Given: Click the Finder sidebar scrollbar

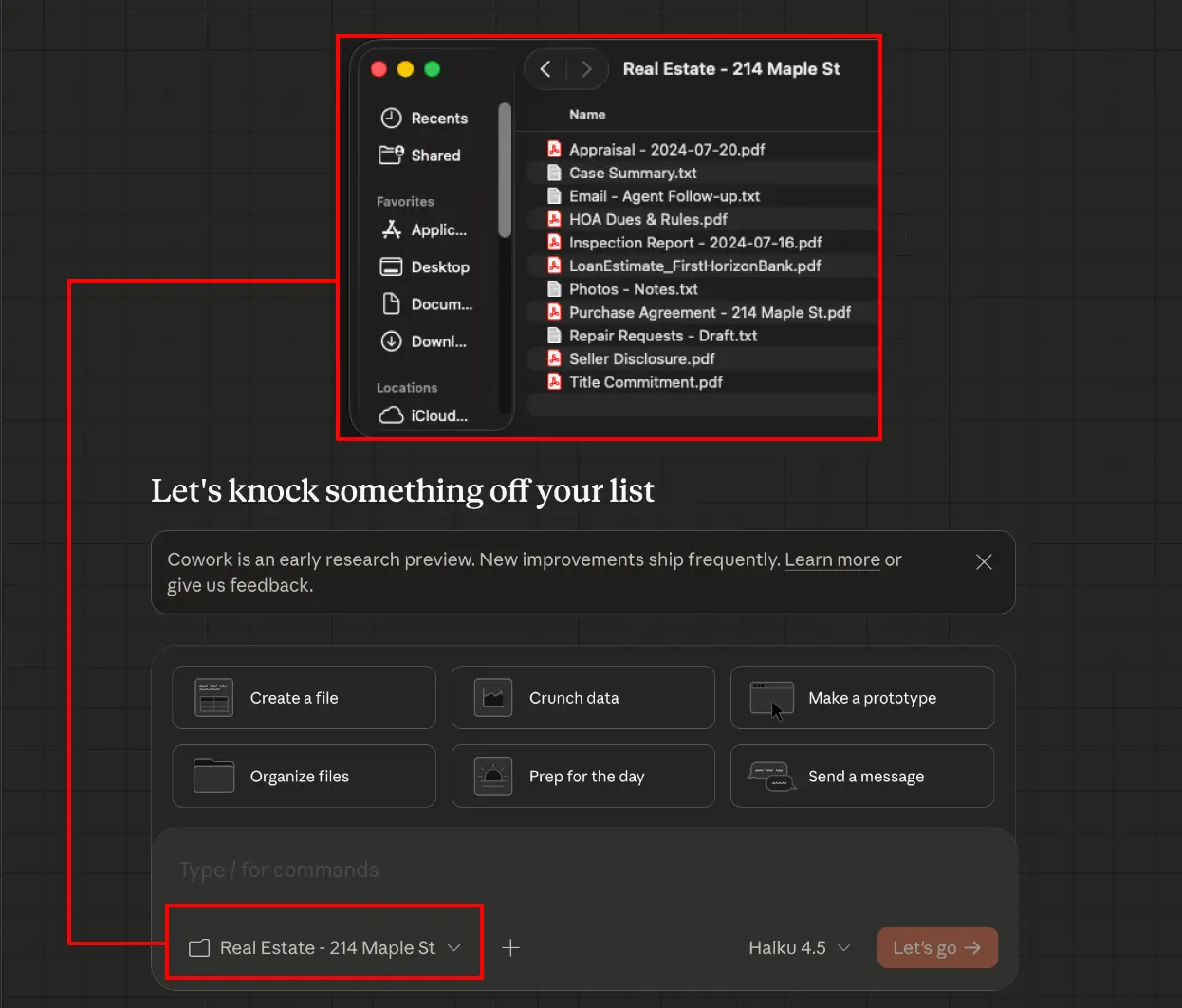Looking at the screenshot, I should [x=505, y=170].
